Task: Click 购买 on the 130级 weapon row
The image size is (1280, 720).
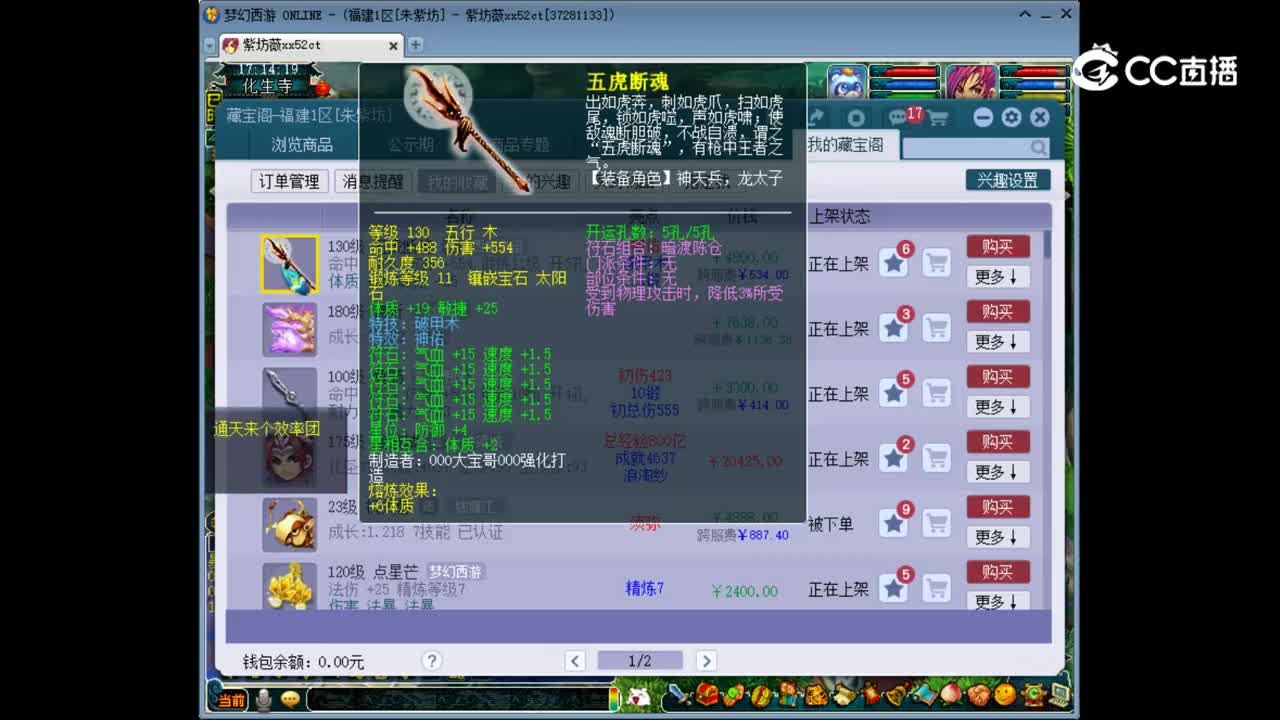Action: coord(997,246)
